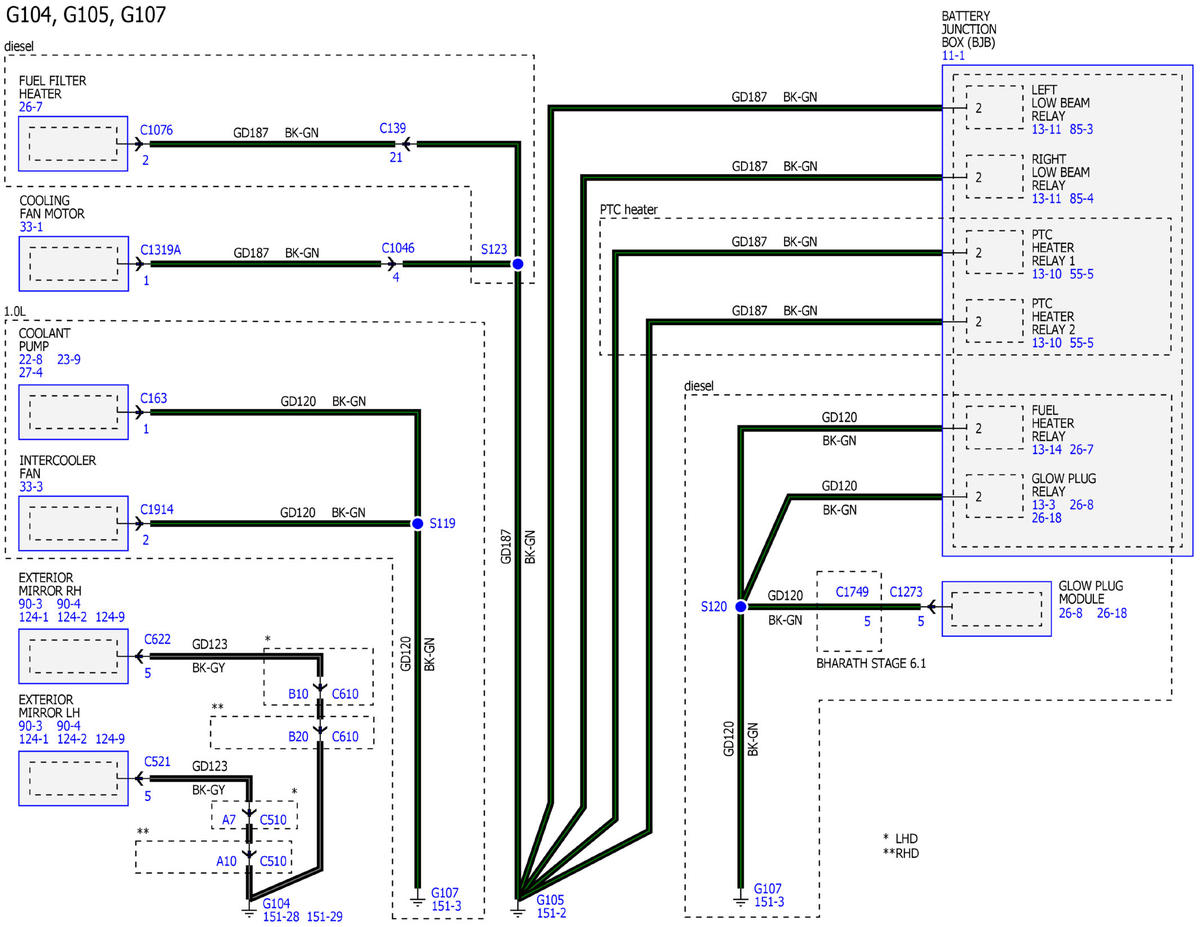Follow page reference 151-2

pyautogui.click(x=552, y=914)
